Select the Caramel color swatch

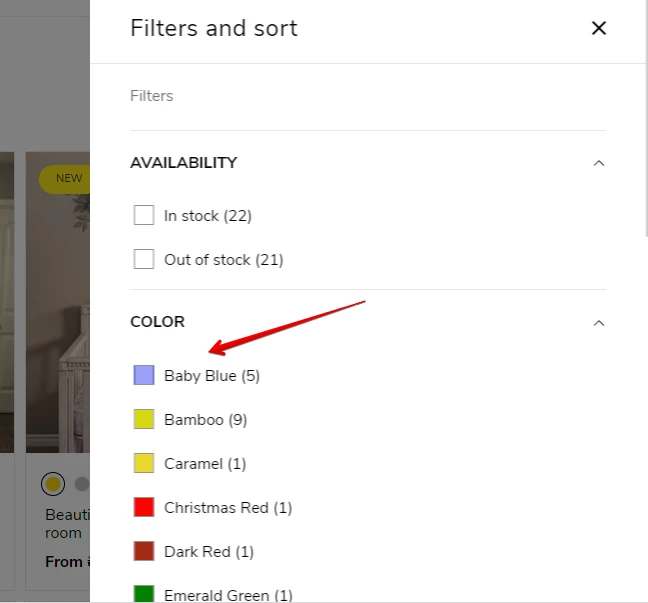(144, 463)
